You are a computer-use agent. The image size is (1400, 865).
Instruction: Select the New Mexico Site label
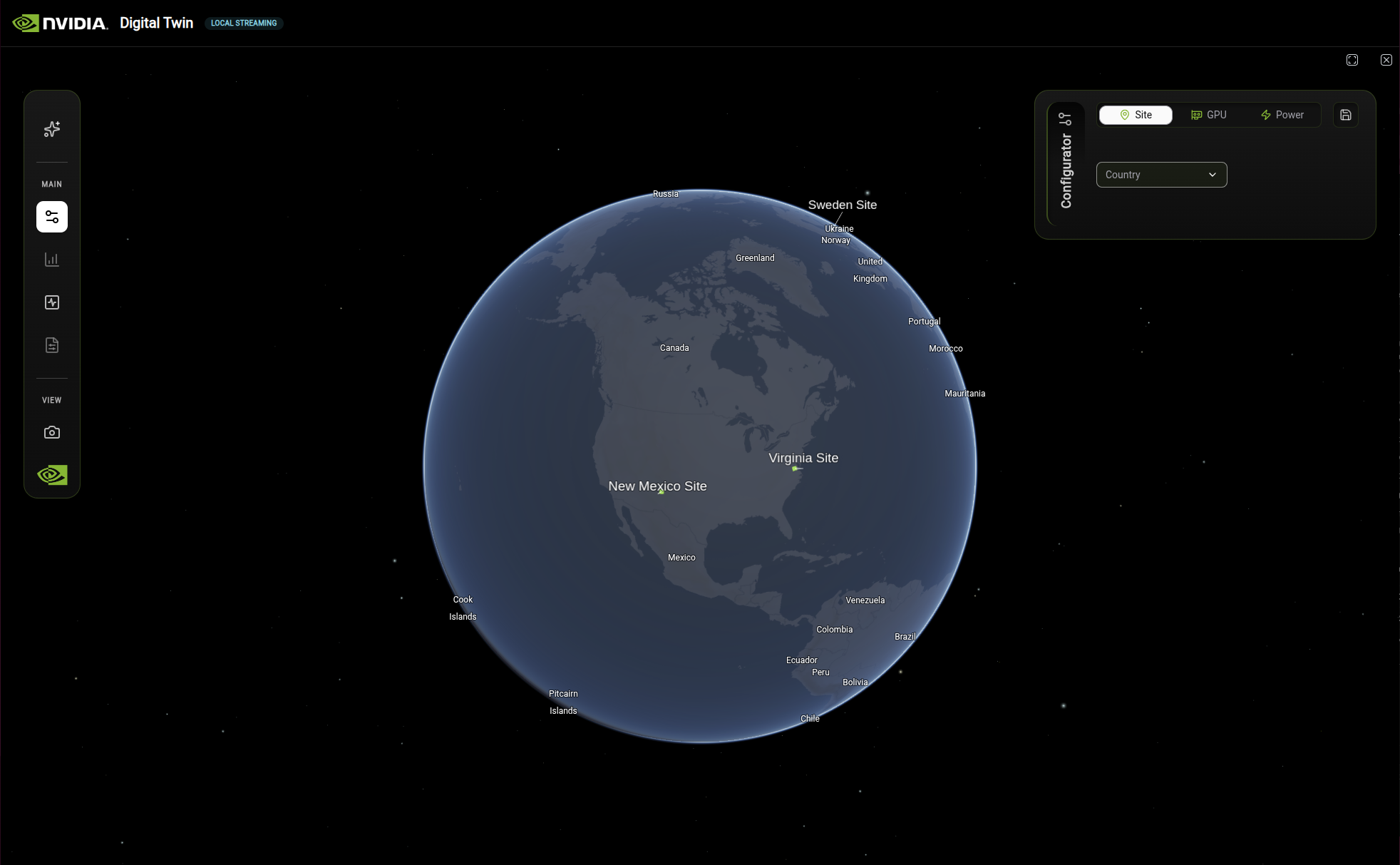(657, 486)
